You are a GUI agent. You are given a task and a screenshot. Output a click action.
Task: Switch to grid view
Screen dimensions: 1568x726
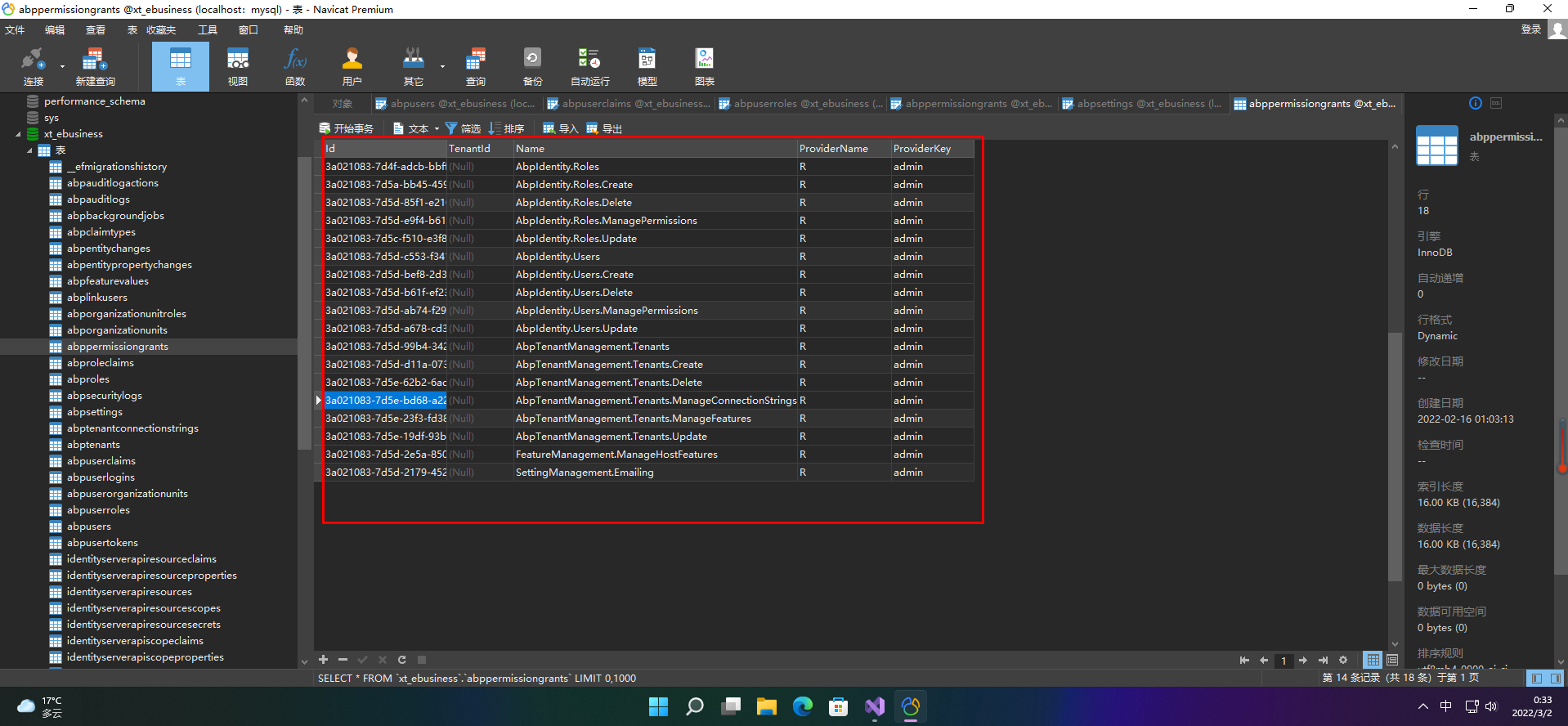coord(1373,660)
